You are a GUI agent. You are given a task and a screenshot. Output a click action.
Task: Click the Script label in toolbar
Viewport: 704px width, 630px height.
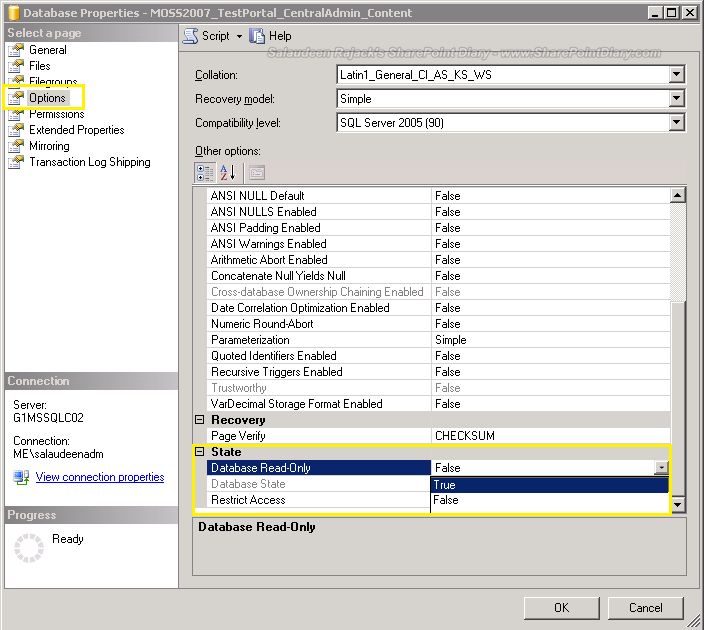(216, 36)
